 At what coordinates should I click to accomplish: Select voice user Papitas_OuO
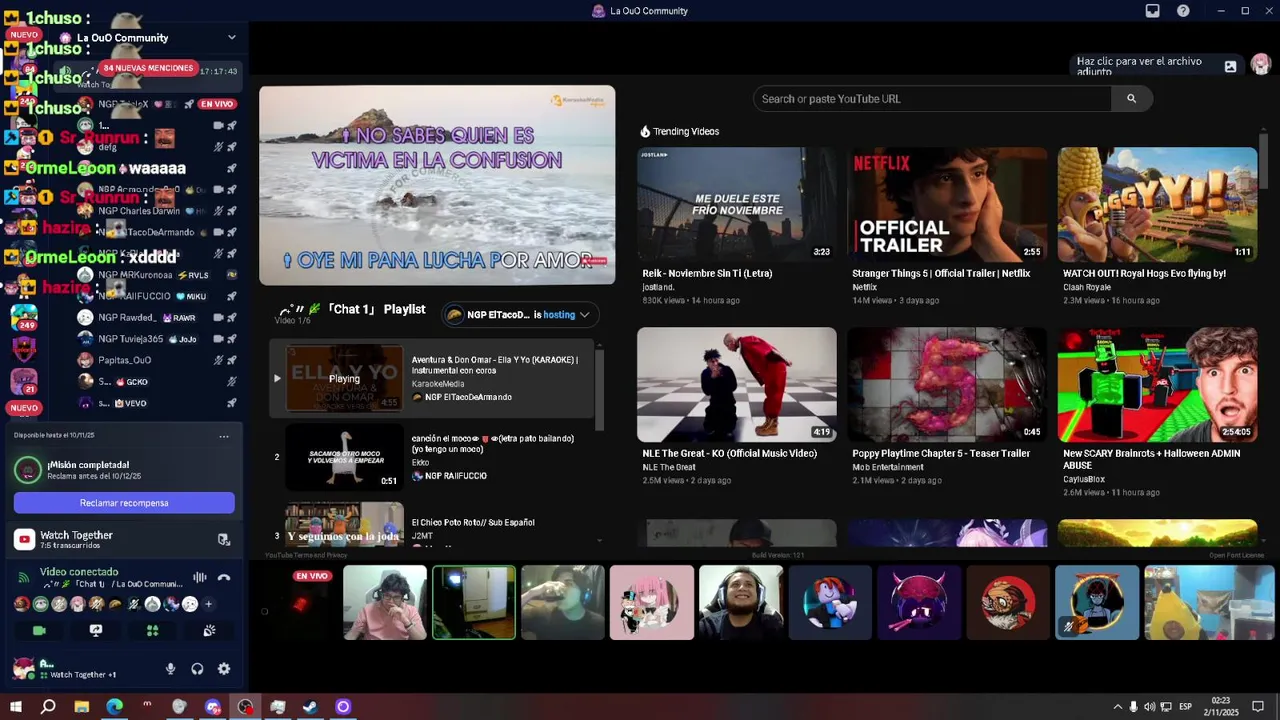(x=156, y=360)
